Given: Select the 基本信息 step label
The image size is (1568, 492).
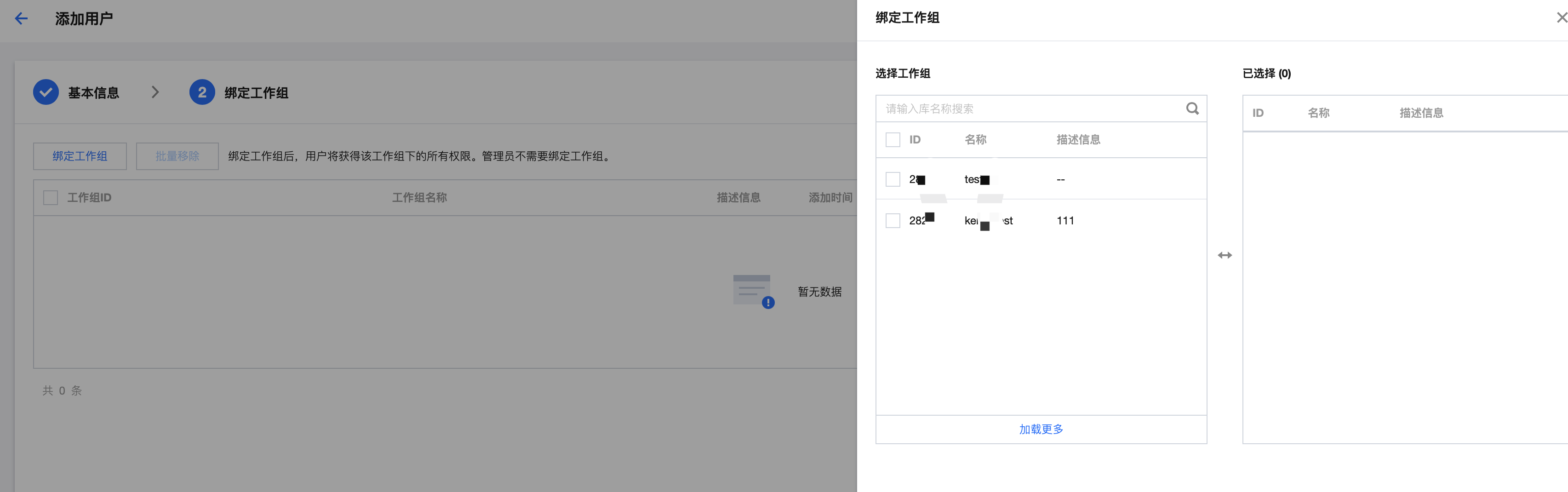Looking at the screenshot, I should [94, 93].
